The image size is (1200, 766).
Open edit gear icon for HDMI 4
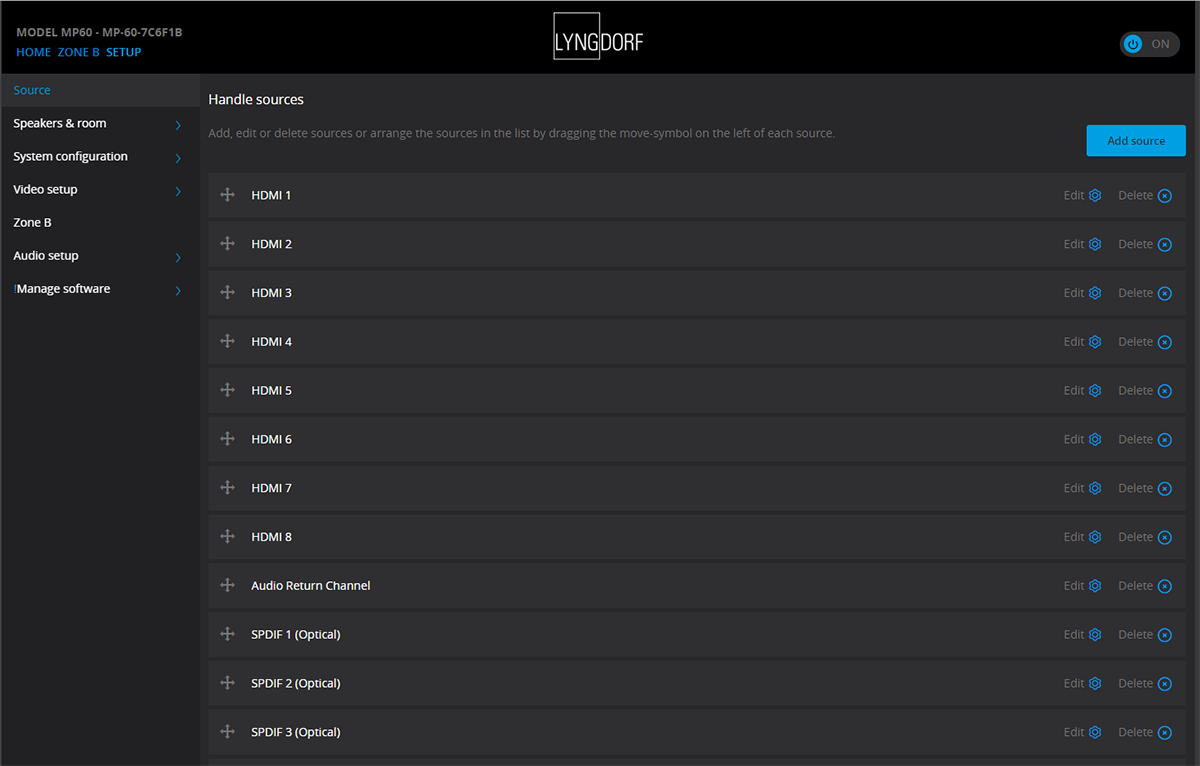point(1095,342)
